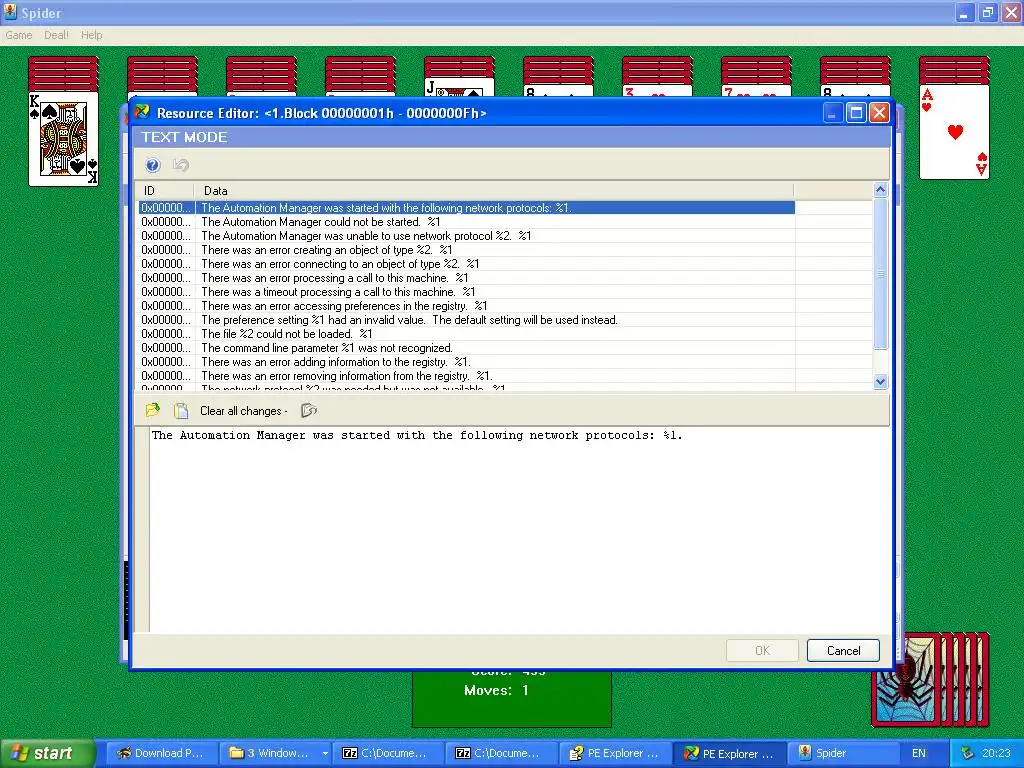Click the list scrollbar up arrow
This screenshot has height=768, width=1024.
pos(880,190)
